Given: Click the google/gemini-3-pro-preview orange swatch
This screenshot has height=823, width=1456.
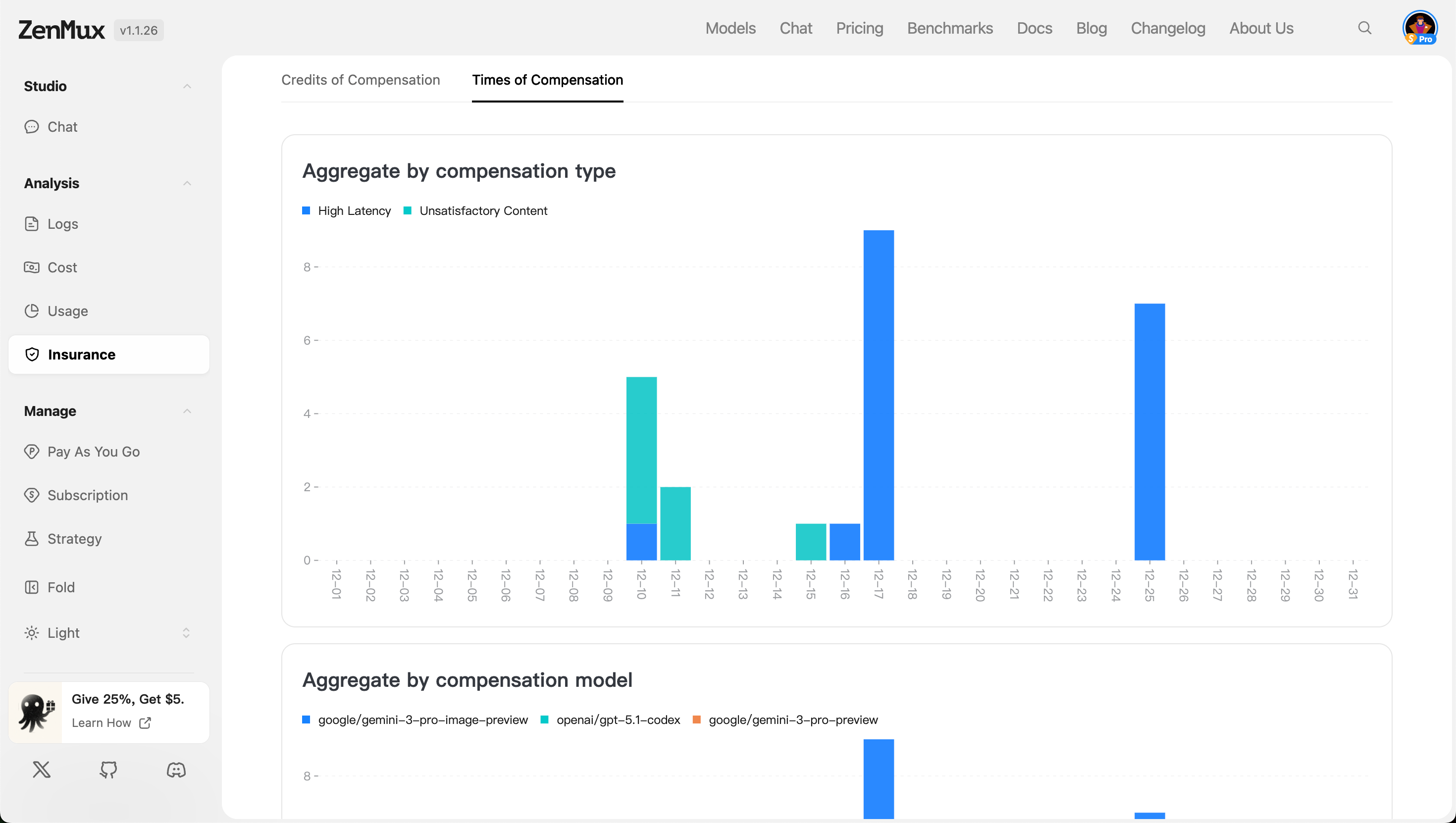Looking at the screenshot, I should pyautogui.click(x=697, y=720).
